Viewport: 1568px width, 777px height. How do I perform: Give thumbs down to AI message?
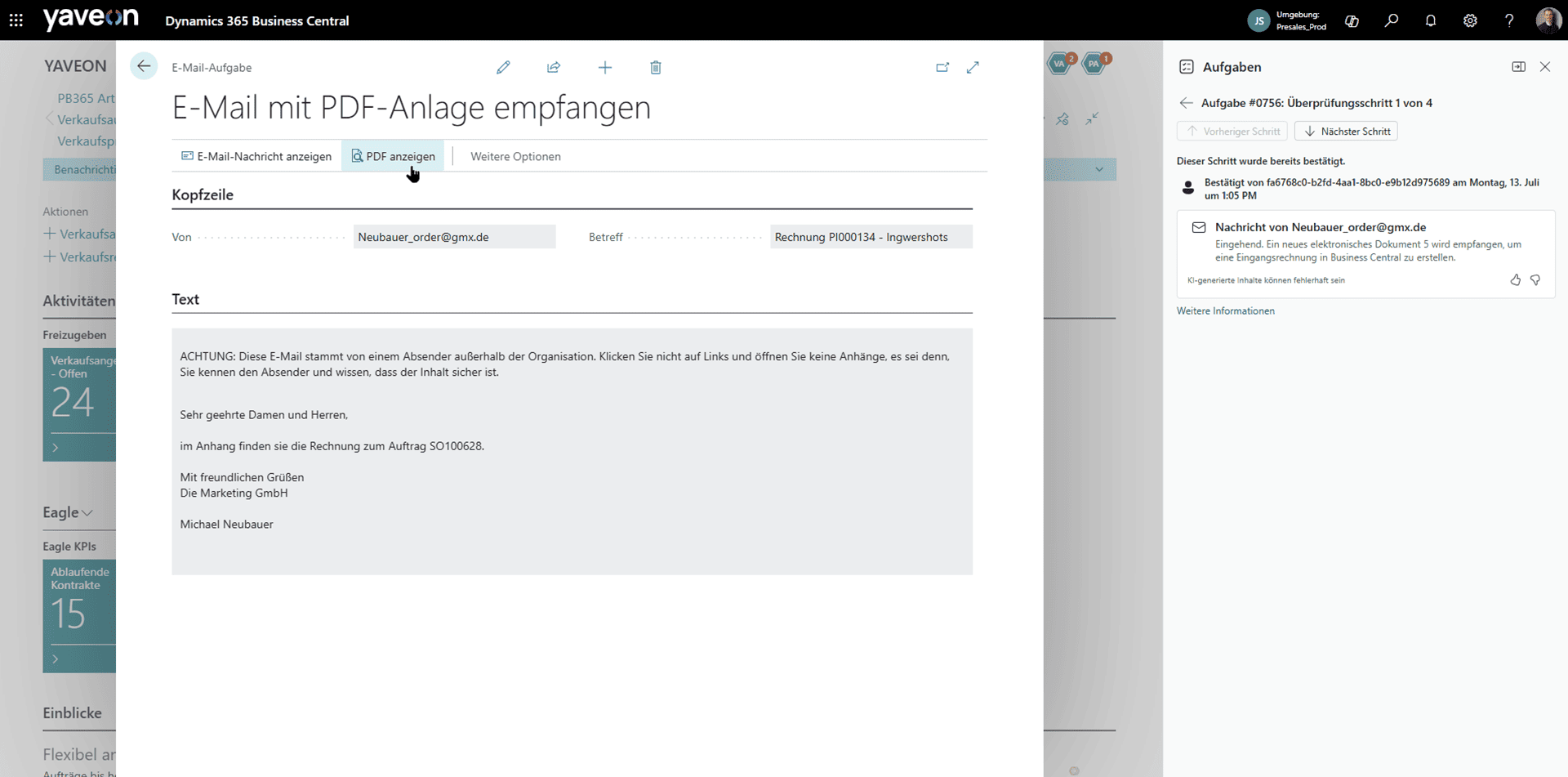coord(1535,279)
